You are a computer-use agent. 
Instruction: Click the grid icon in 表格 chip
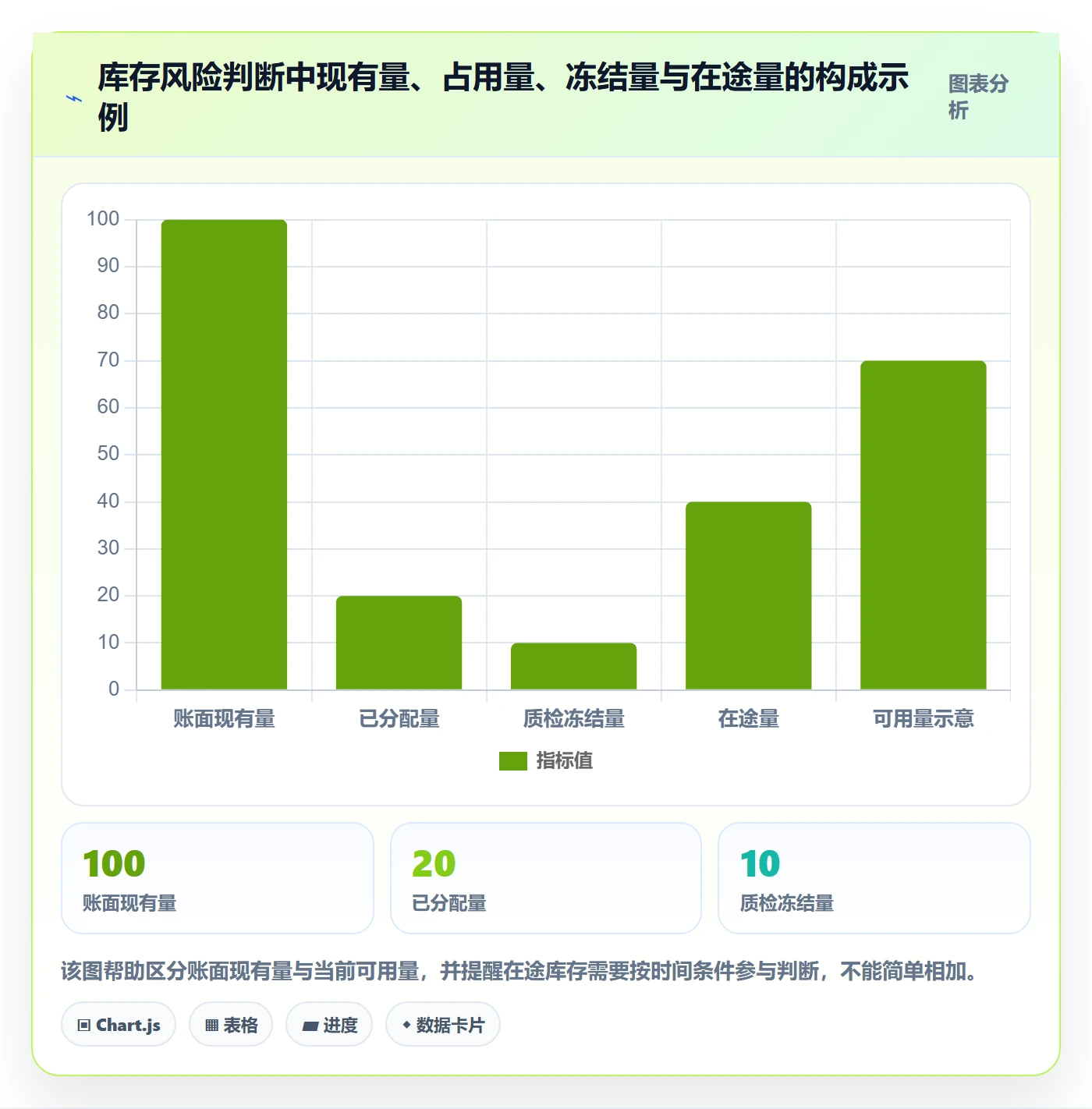tap(211, 1026)
